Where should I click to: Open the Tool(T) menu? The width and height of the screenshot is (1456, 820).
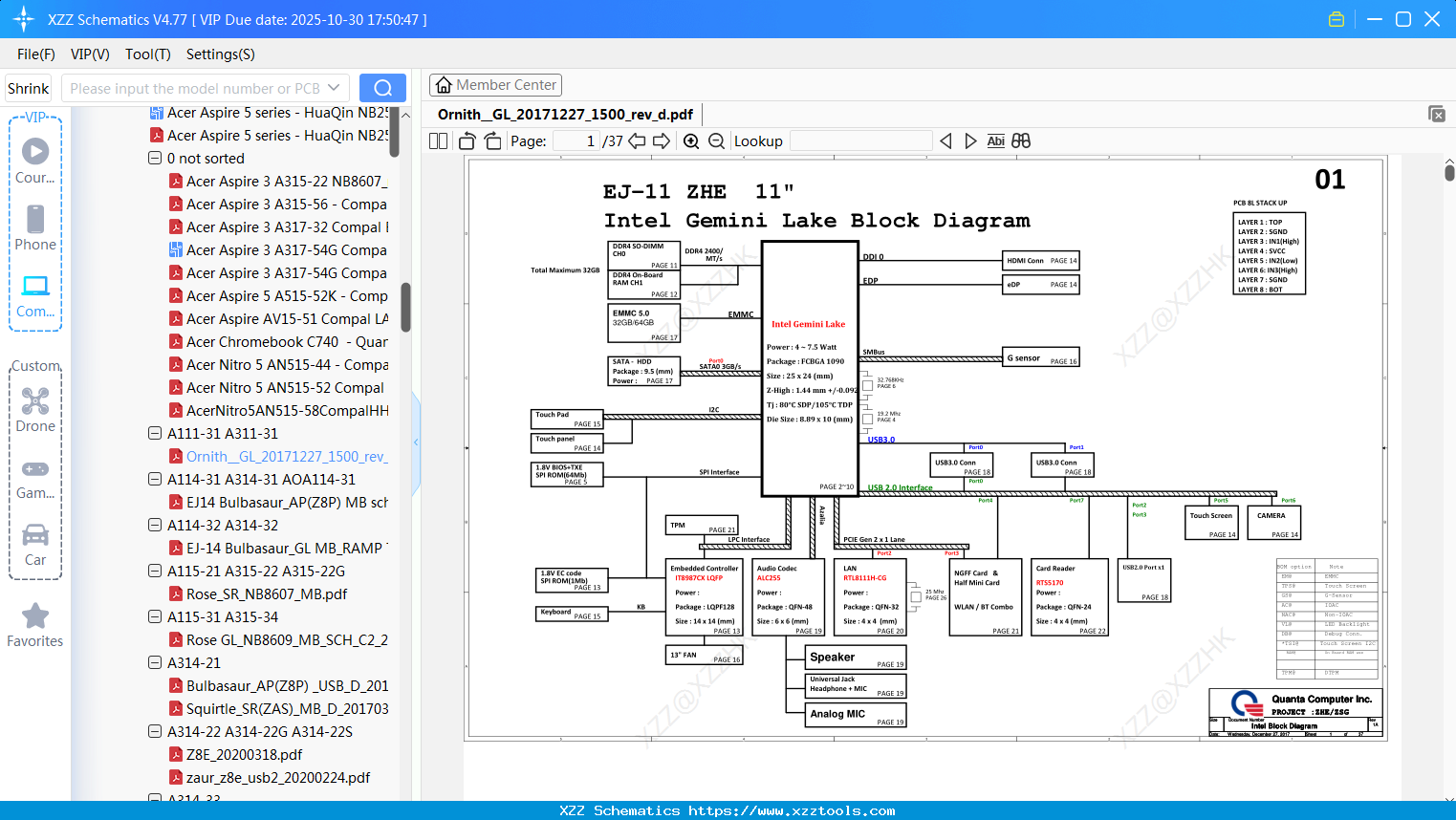(148, 54)
